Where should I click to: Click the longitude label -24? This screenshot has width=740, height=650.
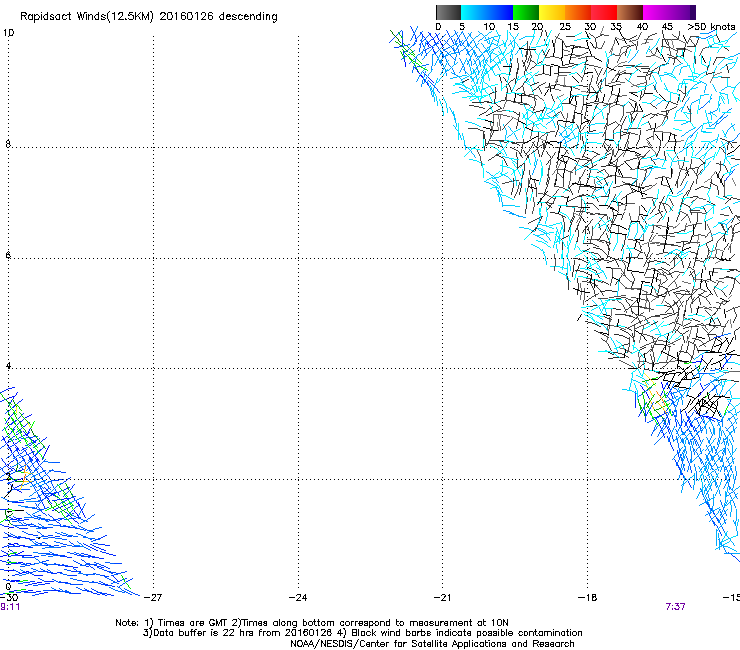click(298, 598)
